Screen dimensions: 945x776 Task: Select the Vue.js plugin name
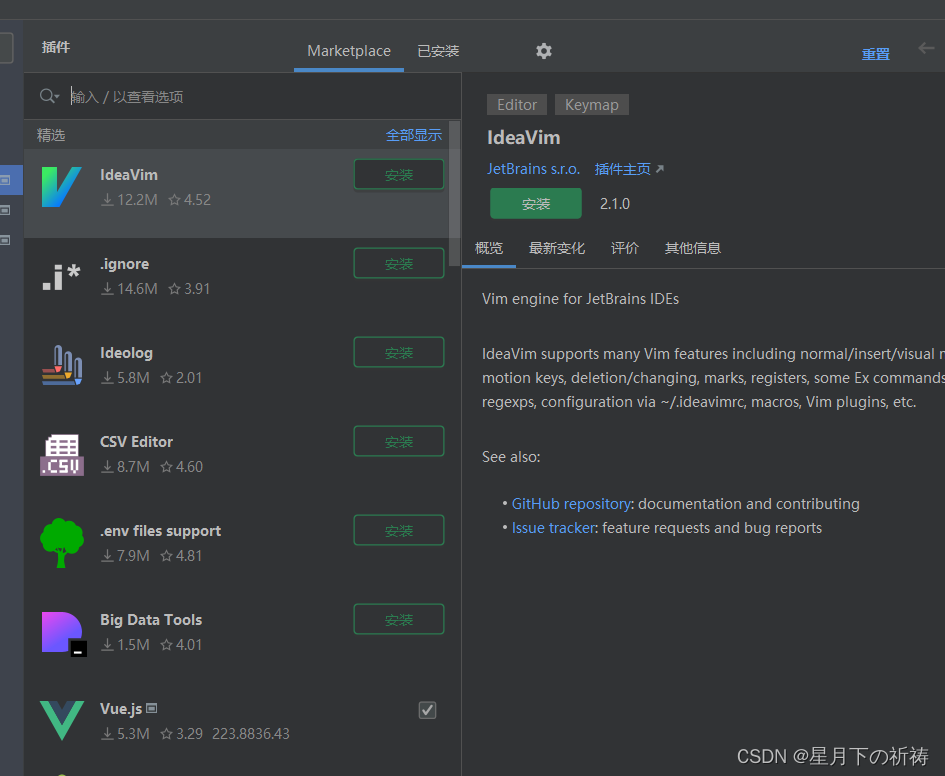click(121, 709)
